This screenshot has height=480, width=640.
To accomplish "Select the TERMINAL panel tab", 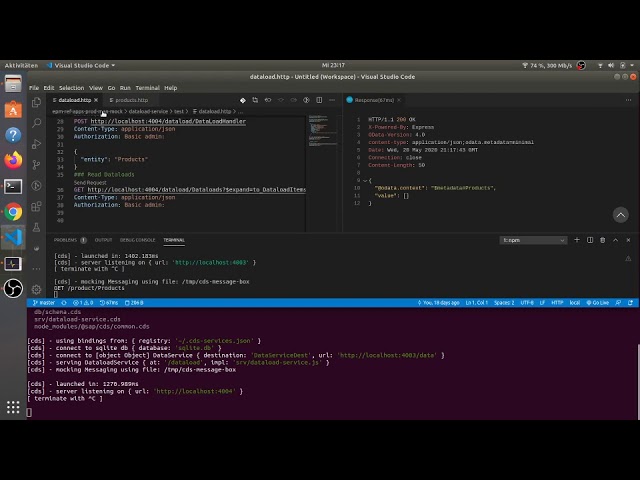I will pos(174,240).
